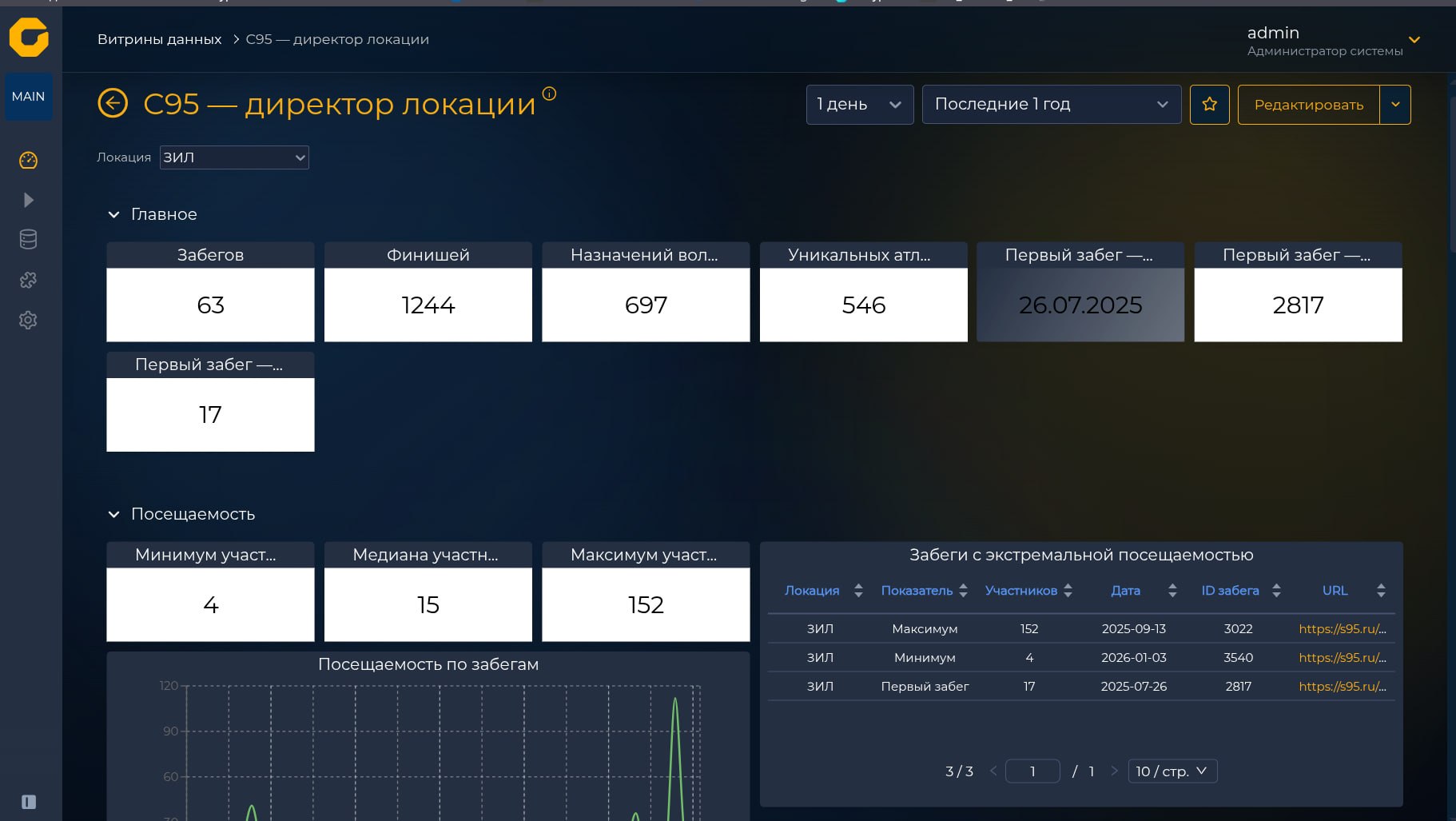The width and height of the screenshot is (1456, 821).
Task: Click the play triangle sidebar icon
Action: click(x=29, y=200)
